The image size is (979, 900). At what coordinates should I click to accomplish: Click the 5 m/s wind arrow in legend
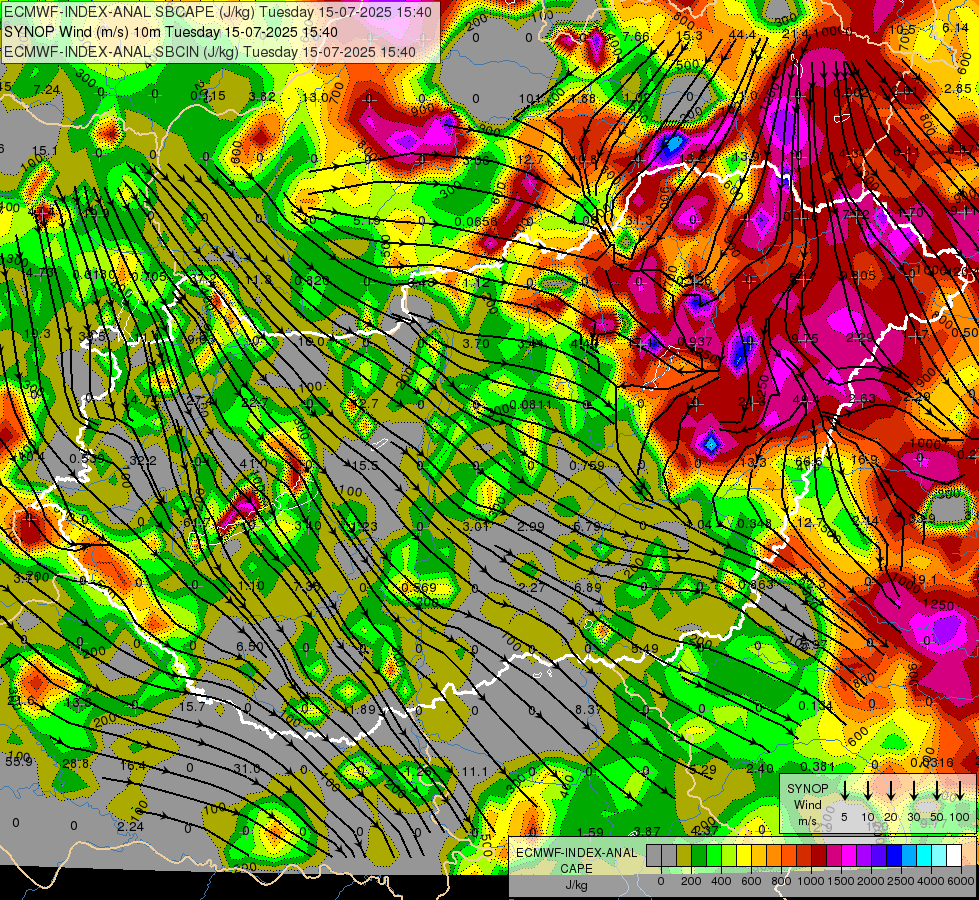coord(844,790)
